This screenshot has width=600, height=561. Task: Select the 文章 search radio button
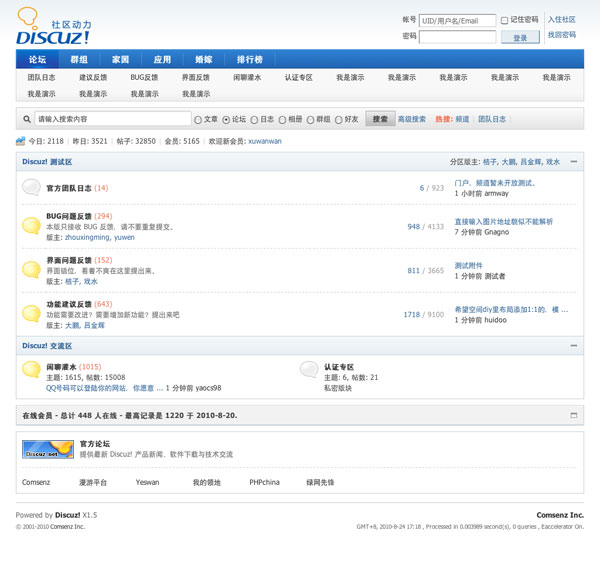[x=198, y=119]
